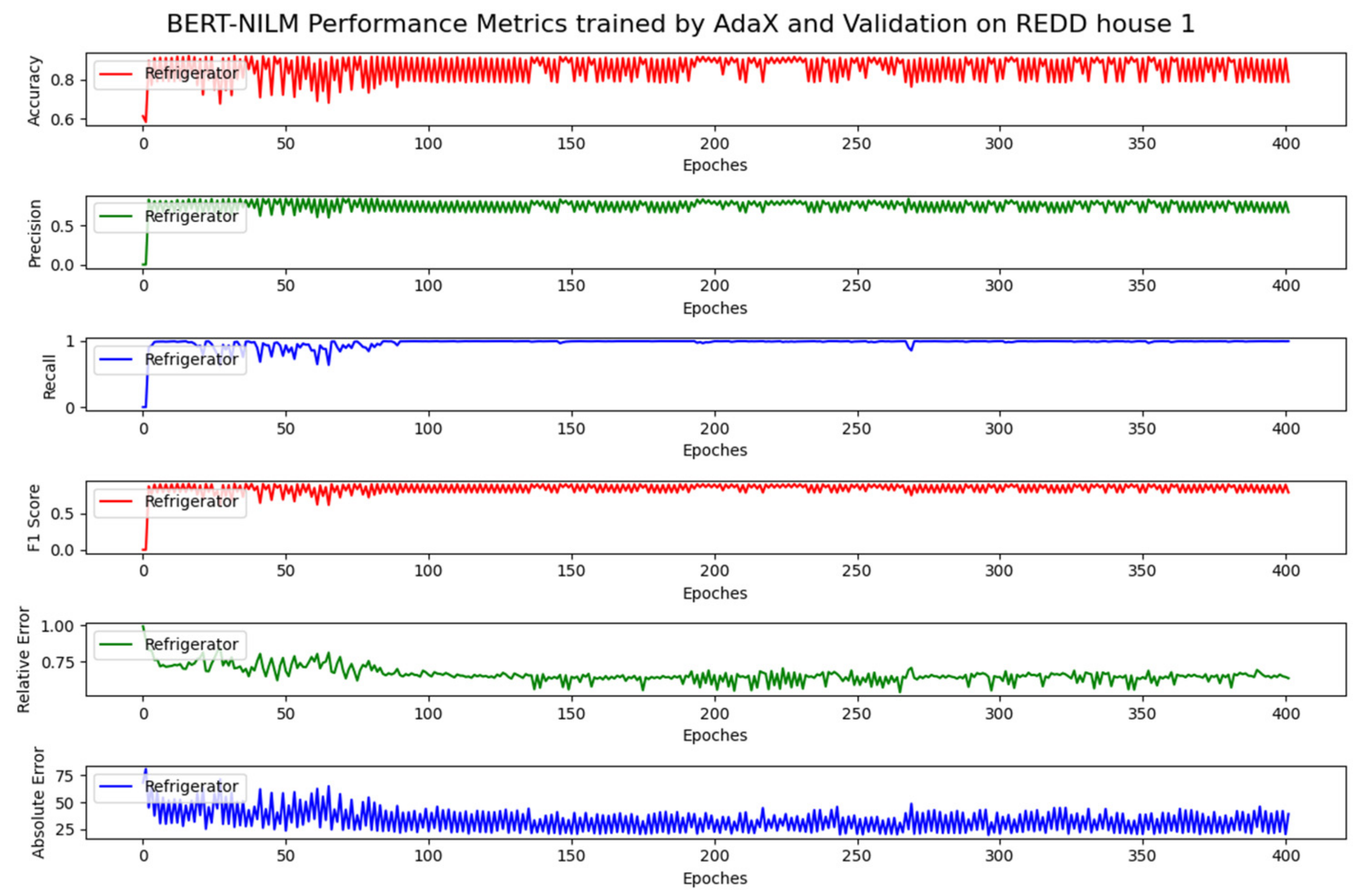This screenshot has height=896, width=1360.
Task: Click the Precision y-axis label
Action: pyautogui.click(x=34, y=233)
